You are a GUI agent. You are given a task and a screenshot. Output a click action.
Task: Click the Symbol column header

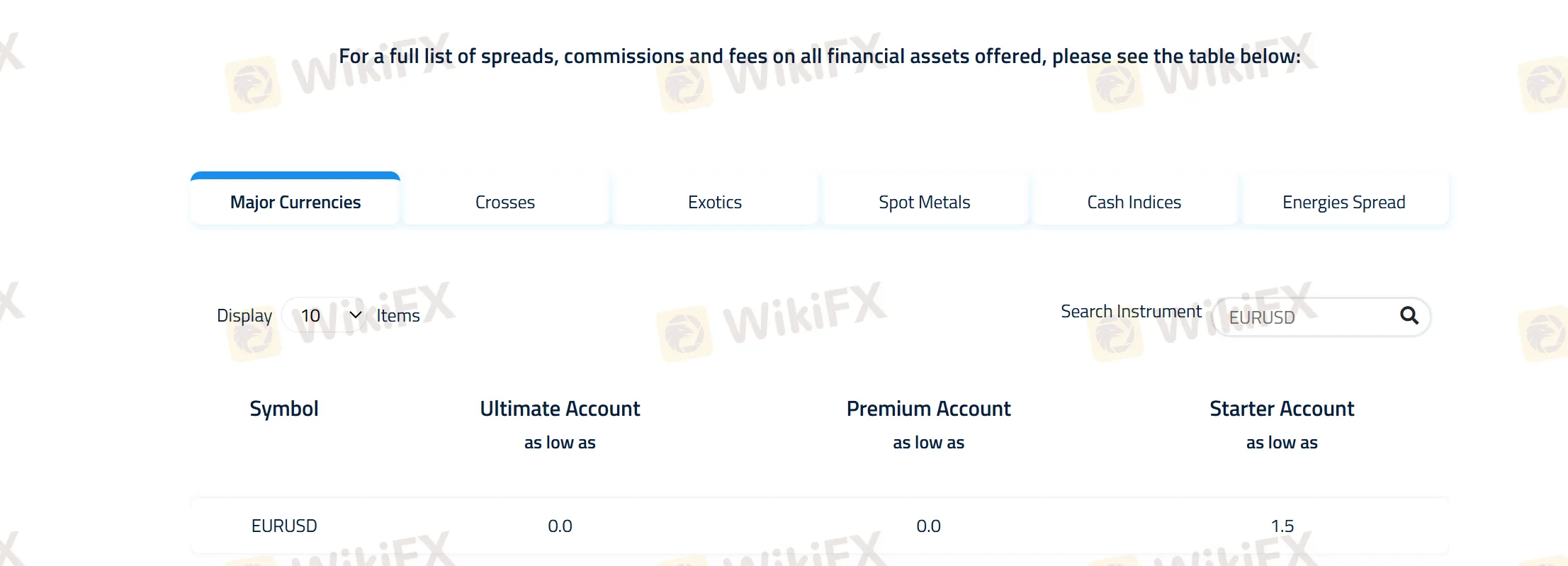[x=284, y=409]
